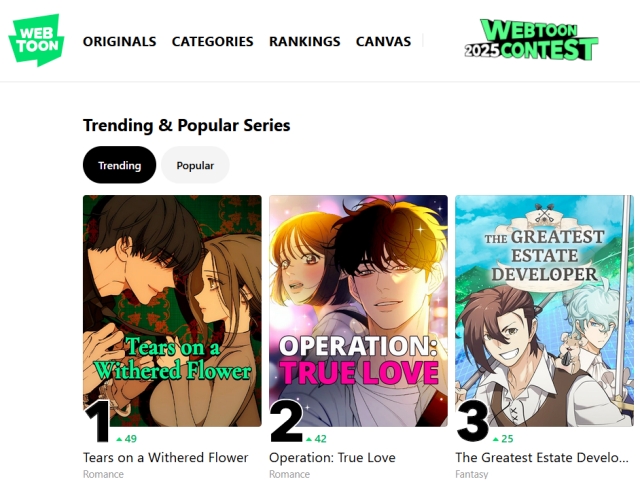Go to the RANKINGS page
This screenshot has width=640, height=490.
tap(304, 41)
